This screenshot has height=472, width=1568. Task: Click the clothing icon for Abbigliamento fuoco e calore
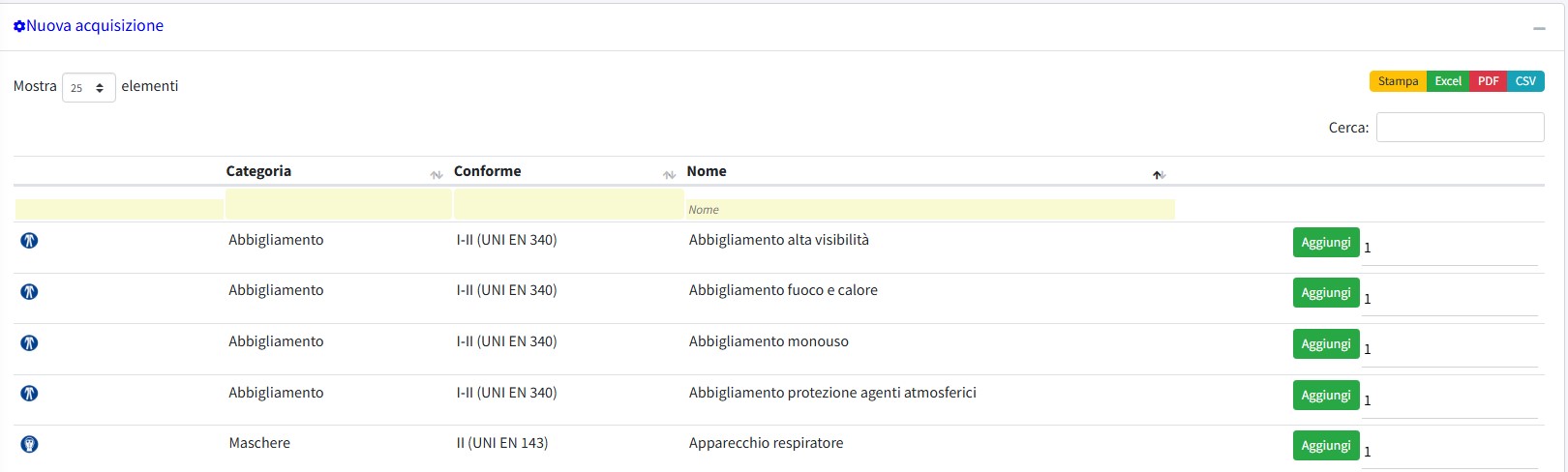[29, 291]
